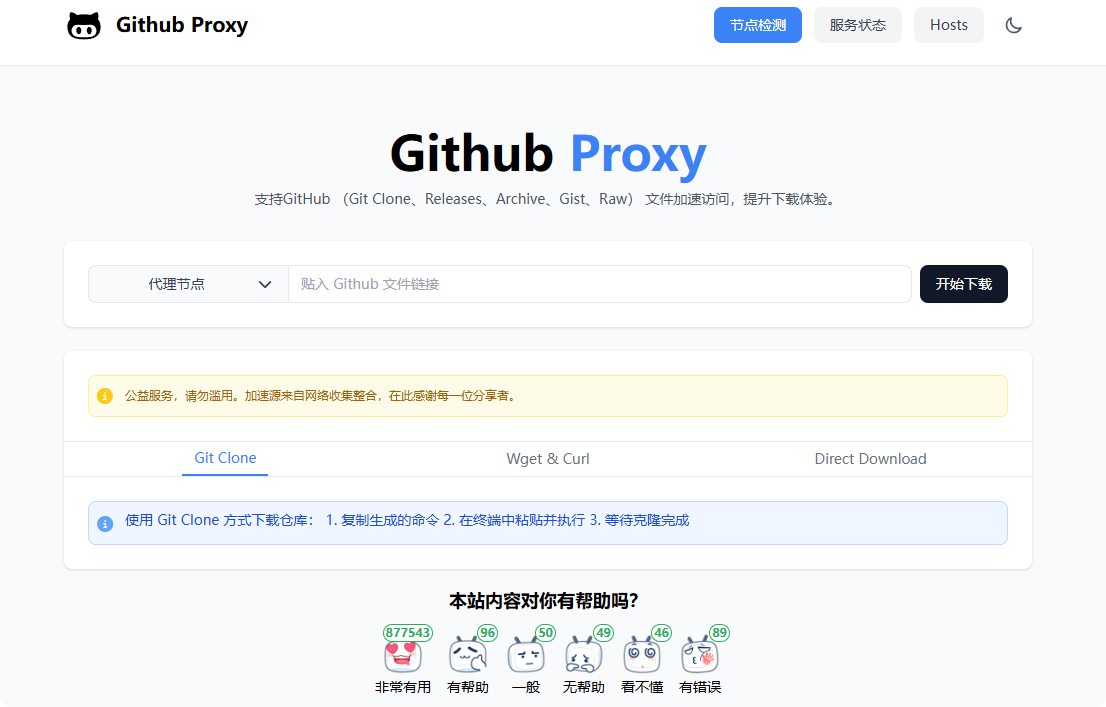Switch to the Direct Download tab
1106x707 pixels.
pos(870,459)
